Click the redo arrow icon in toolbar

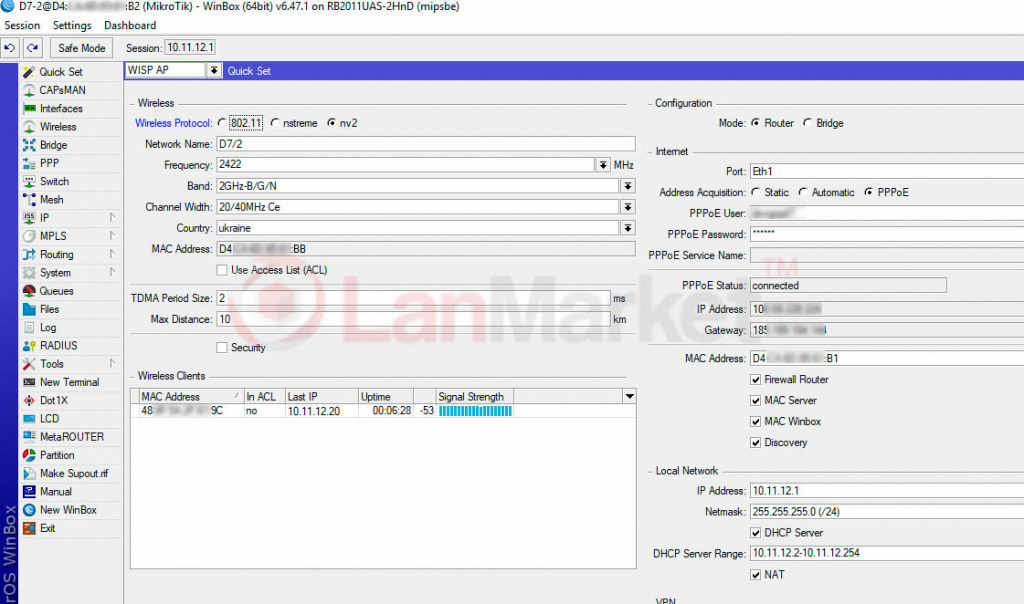[x=33, y=47]
